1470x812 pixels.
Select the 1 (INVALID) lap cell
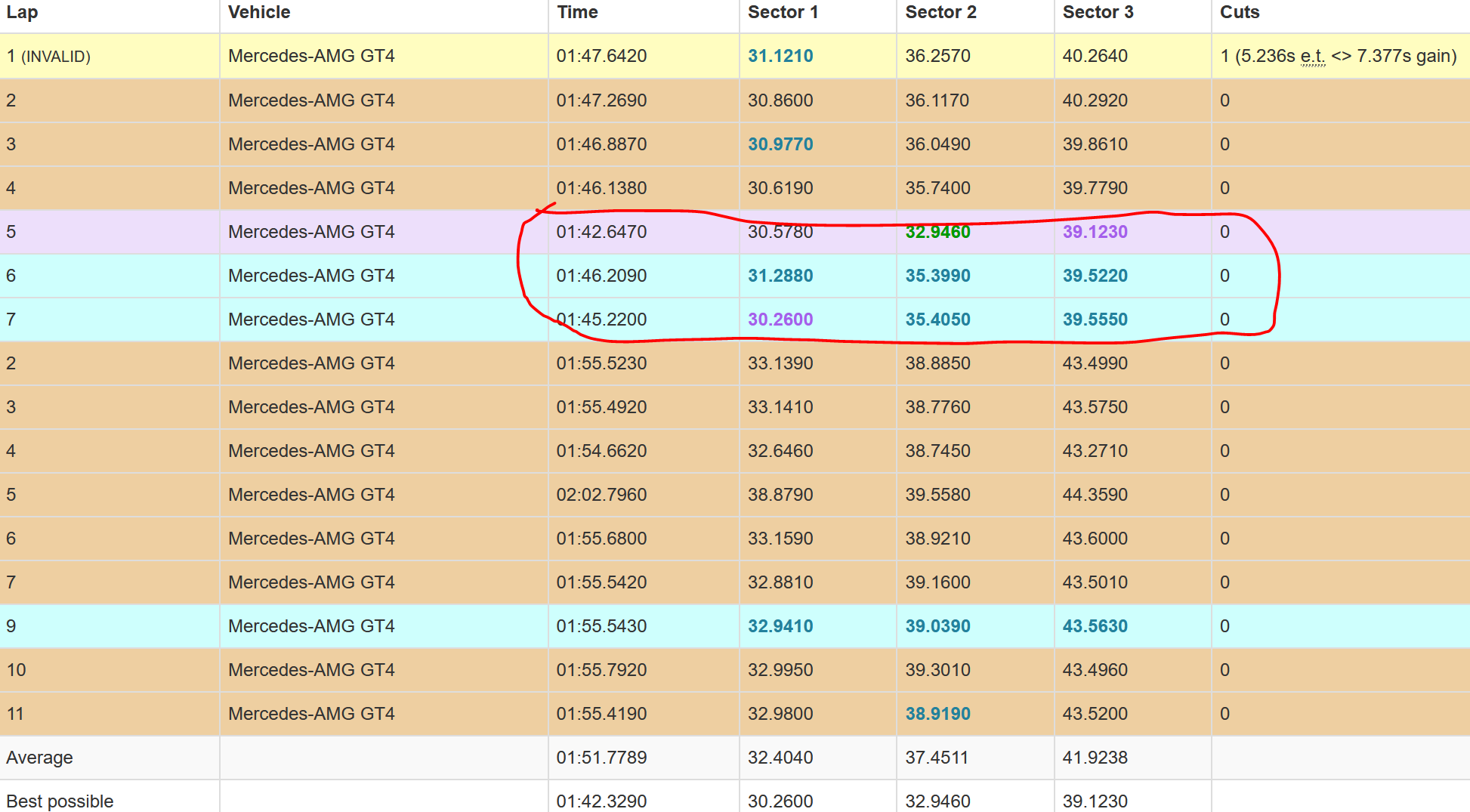[48, 57]
